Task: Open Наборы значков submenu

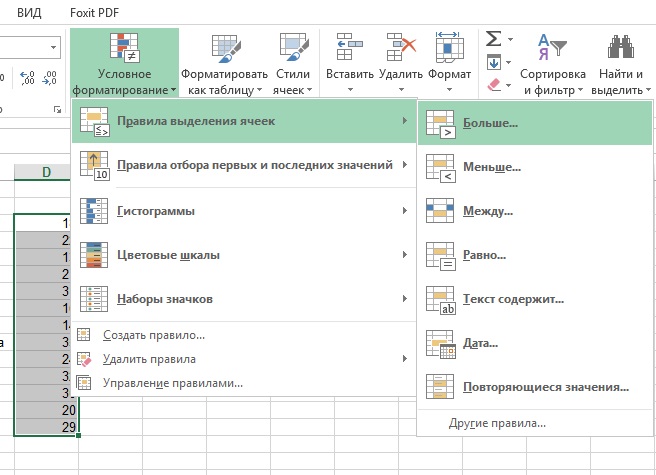Action: 244,298
